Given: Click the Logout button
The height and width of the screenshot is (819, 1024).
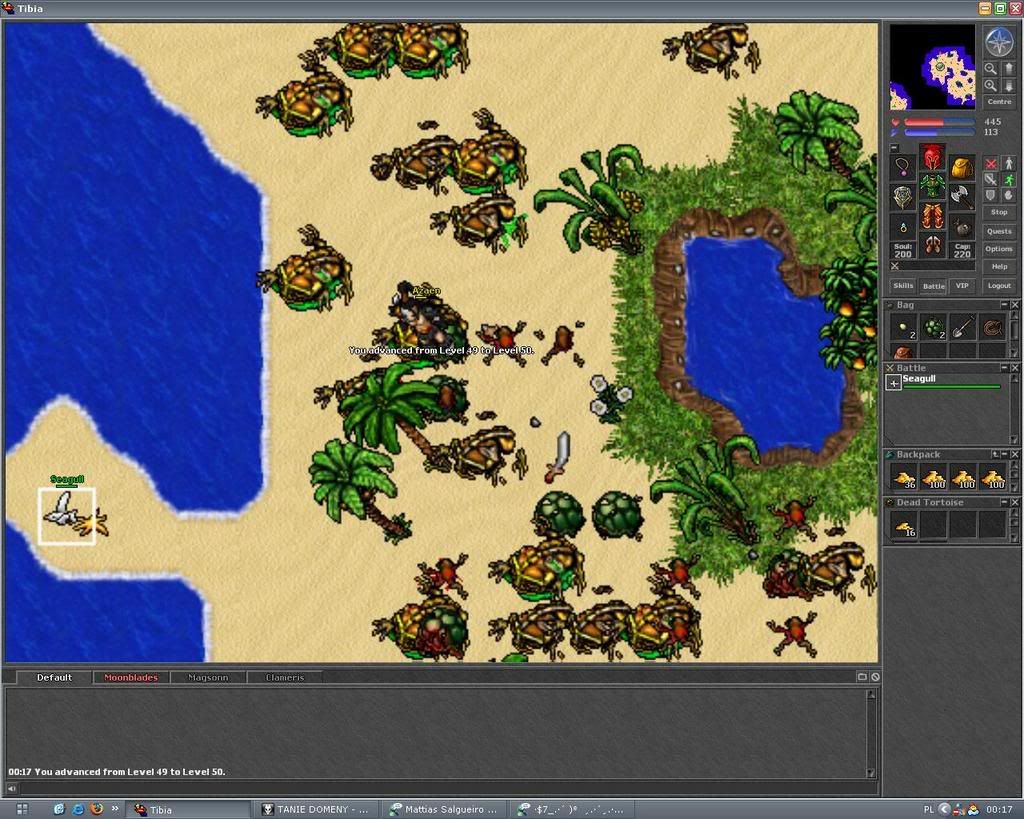Looking at the screenshot, I should (999, 285).
